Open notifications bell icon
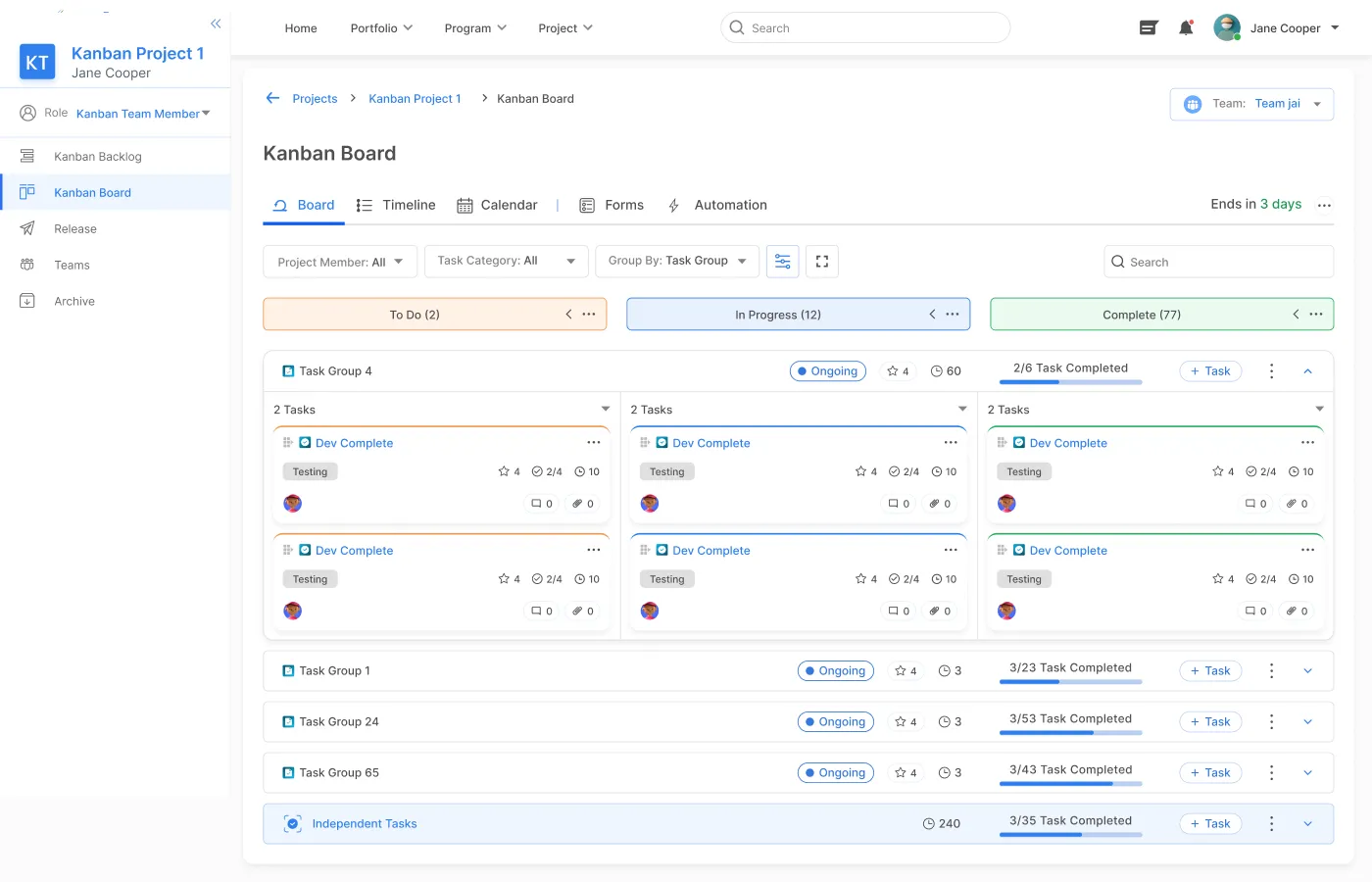The image size is (1372, 882). click(1186, 27)
